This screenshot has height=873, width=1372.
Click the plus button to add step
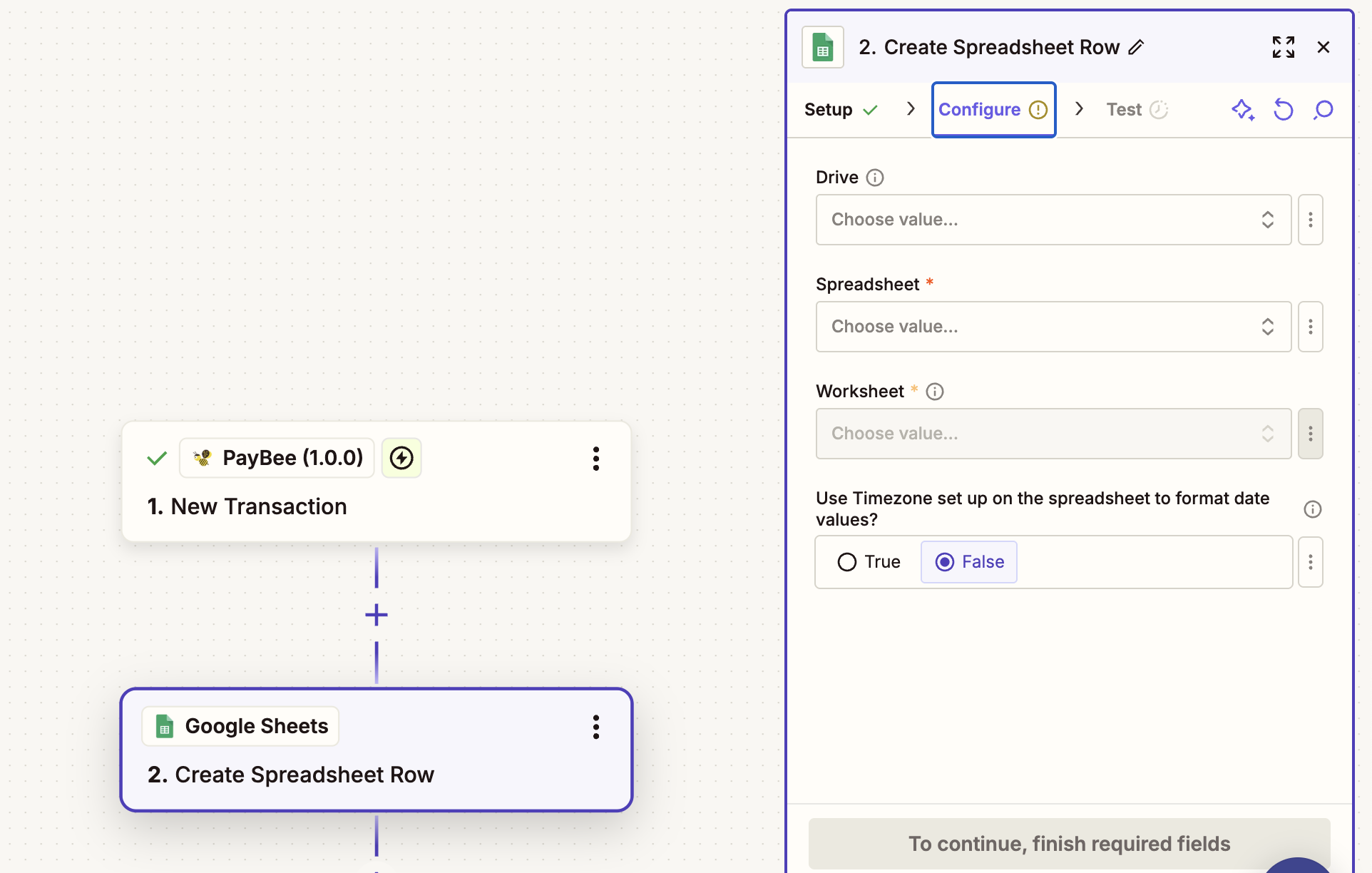click(x=377, y=615)
